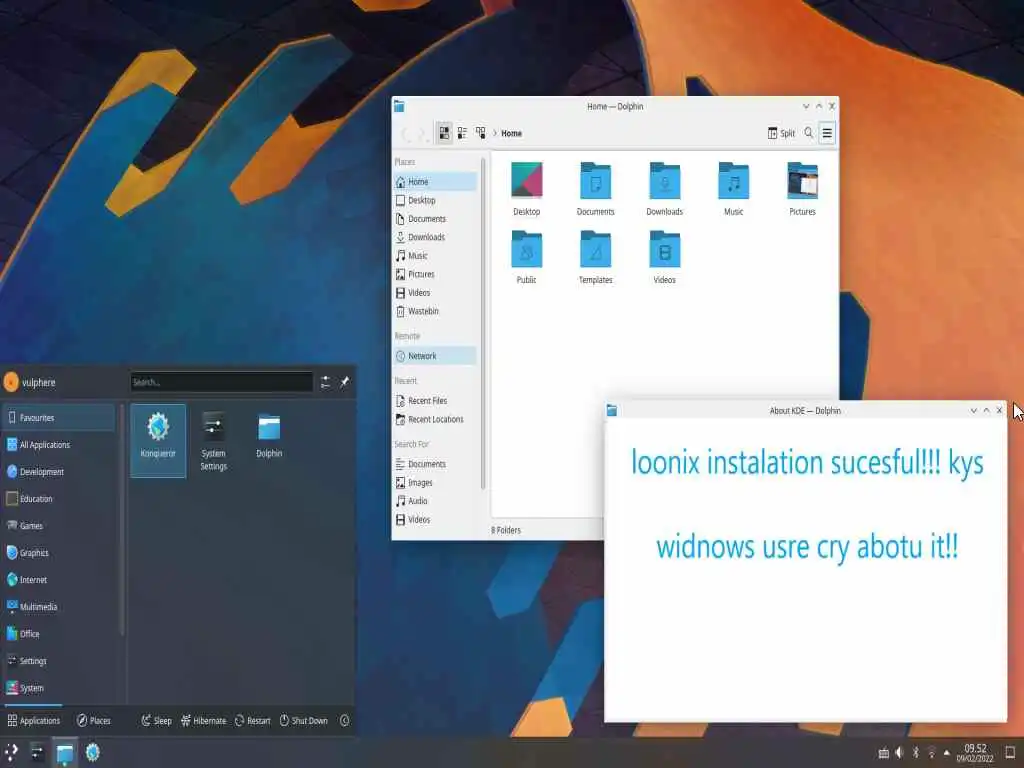The width and height of the screenshot is (1024, 768).
Task: Open Documents in Places sidebar
Action: pyautogui.click(x=436, y=219)
